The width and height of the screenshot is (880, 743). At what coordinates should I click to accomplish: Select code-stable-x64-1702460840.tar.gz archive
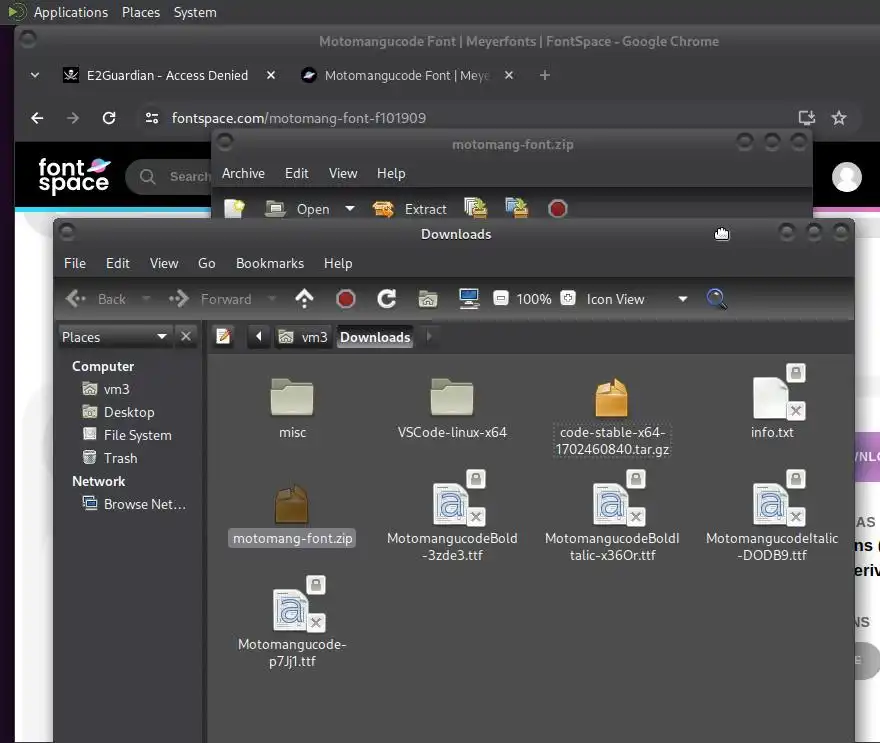612,417
